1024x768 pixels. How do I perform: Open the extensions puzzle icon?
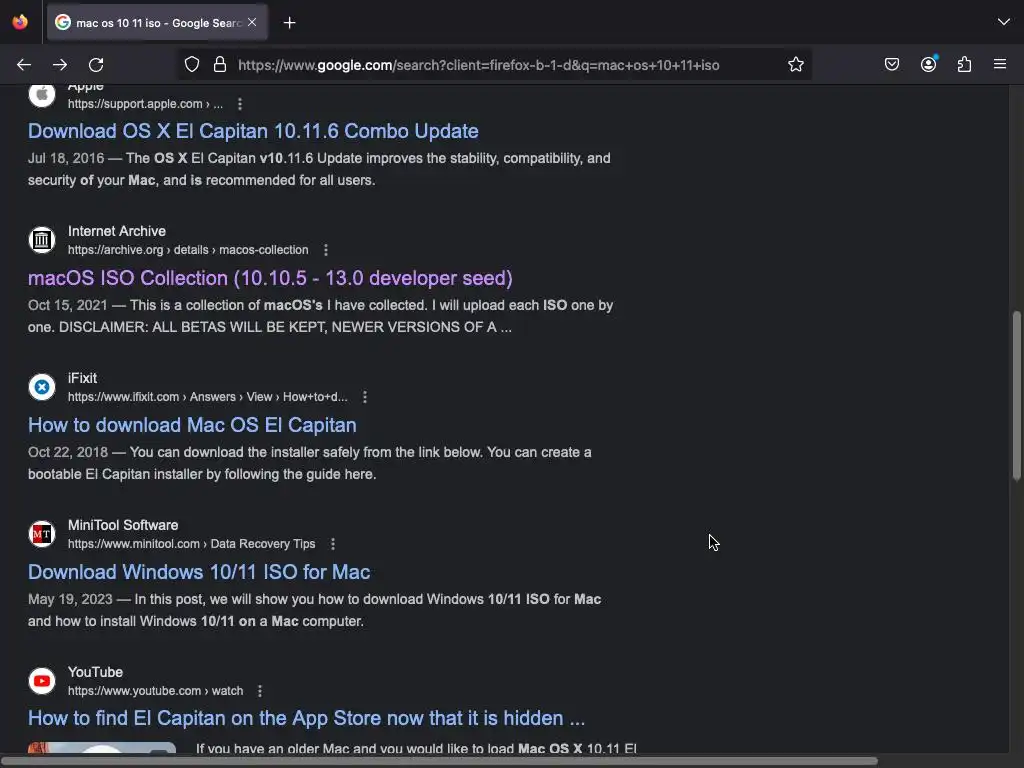coord(965,65)
